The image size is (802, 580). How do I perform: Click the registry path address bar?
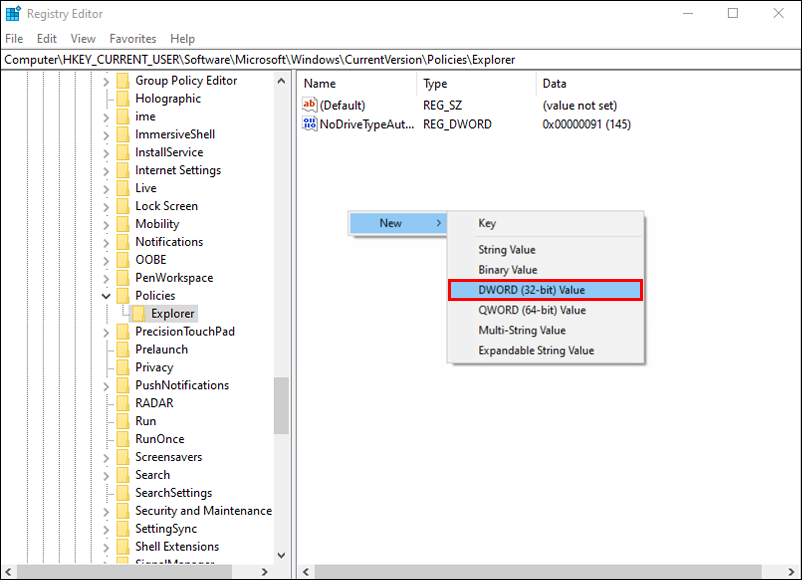(x=400, y=60)
